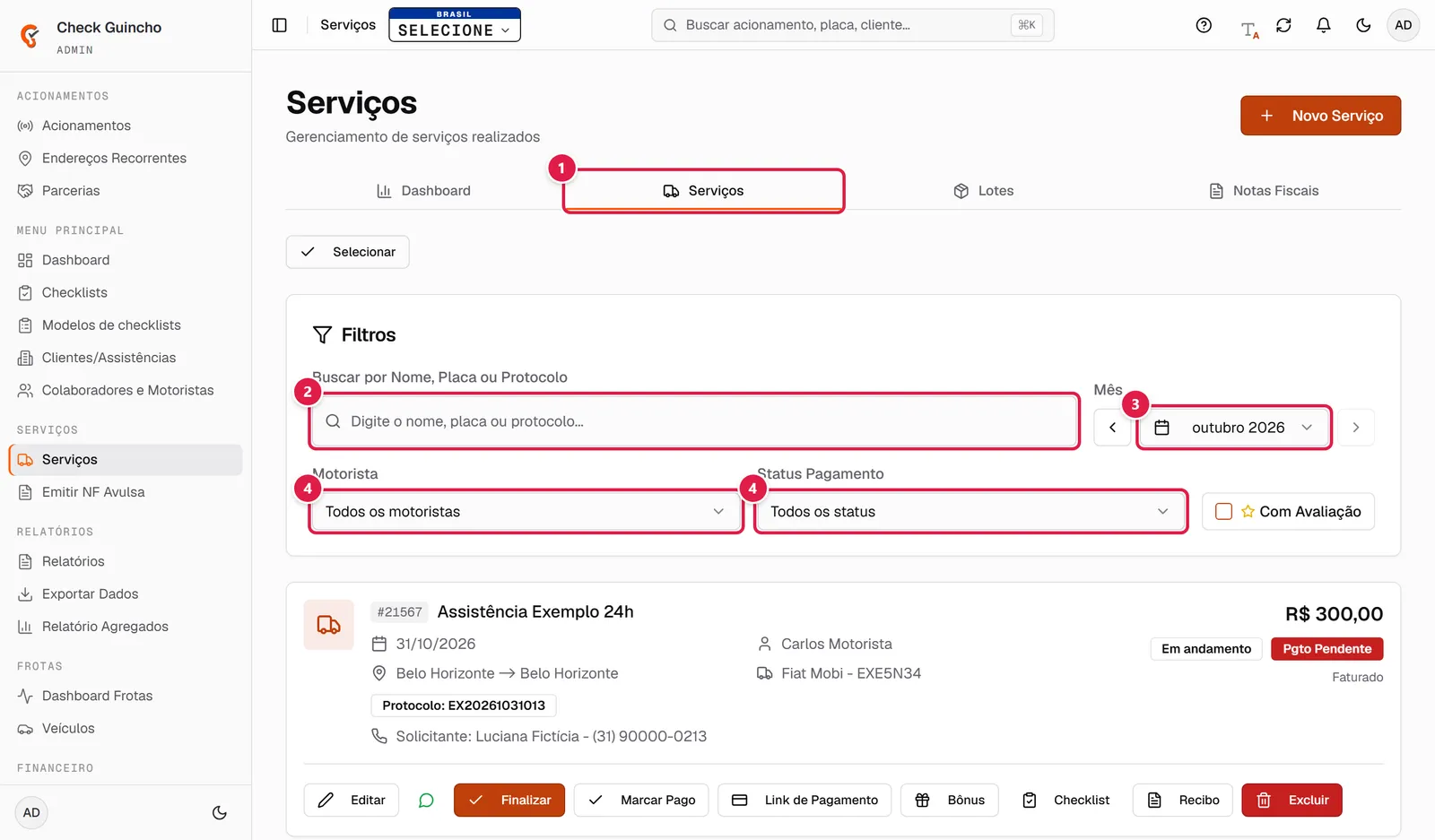Toggle dark mode in sidebar footer

(219, 813)
